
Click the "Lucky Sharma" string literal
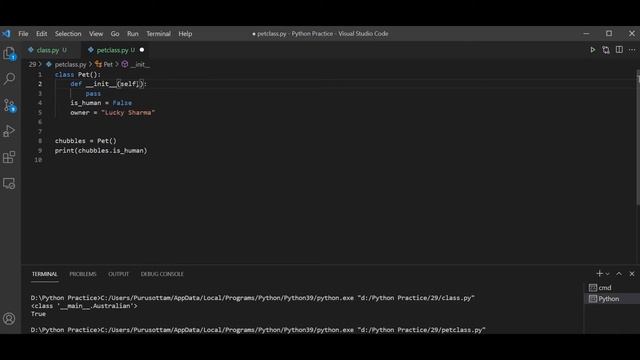coord(128,112)
